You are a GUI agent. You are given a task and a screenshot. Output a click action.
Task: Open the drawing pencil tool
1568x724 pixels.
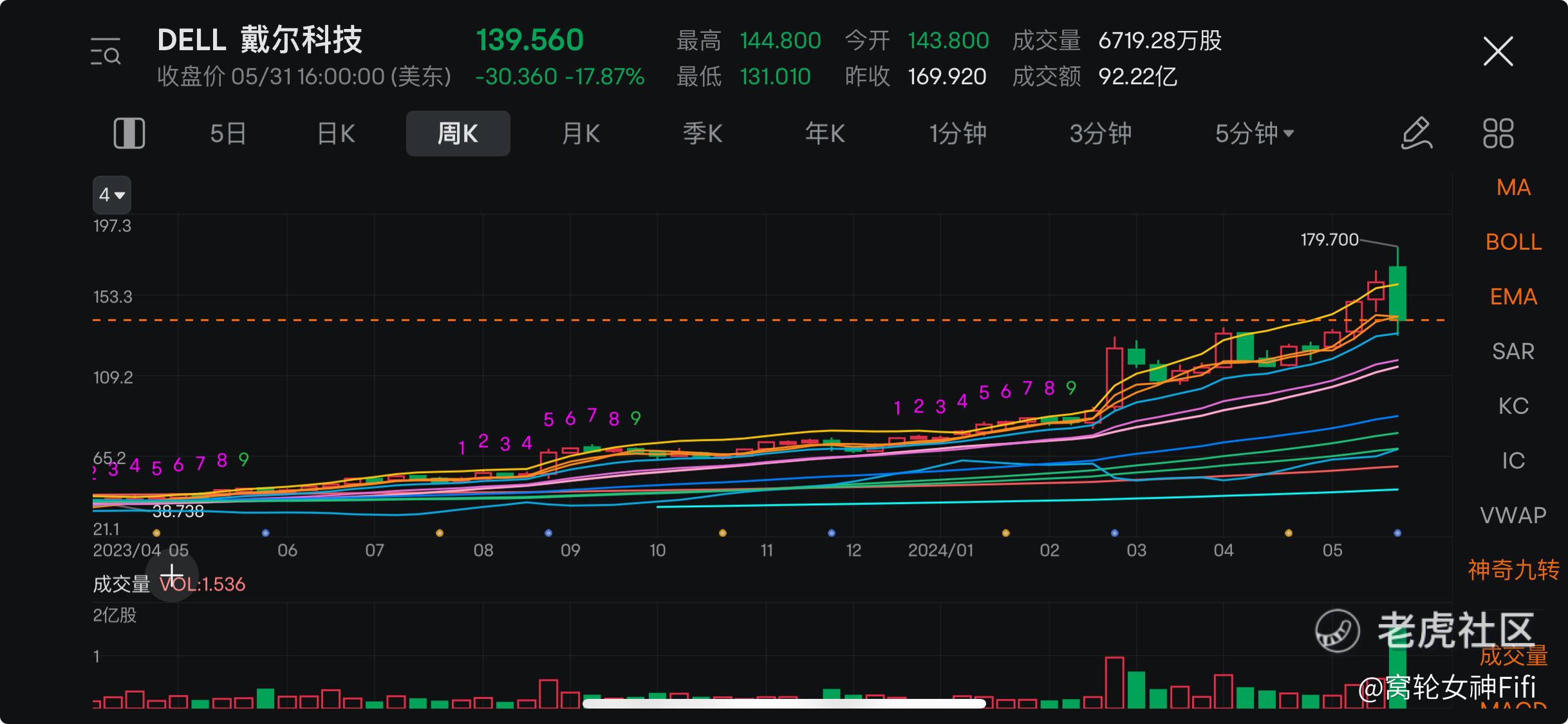pyautogui.click(x=1417, y=134)
